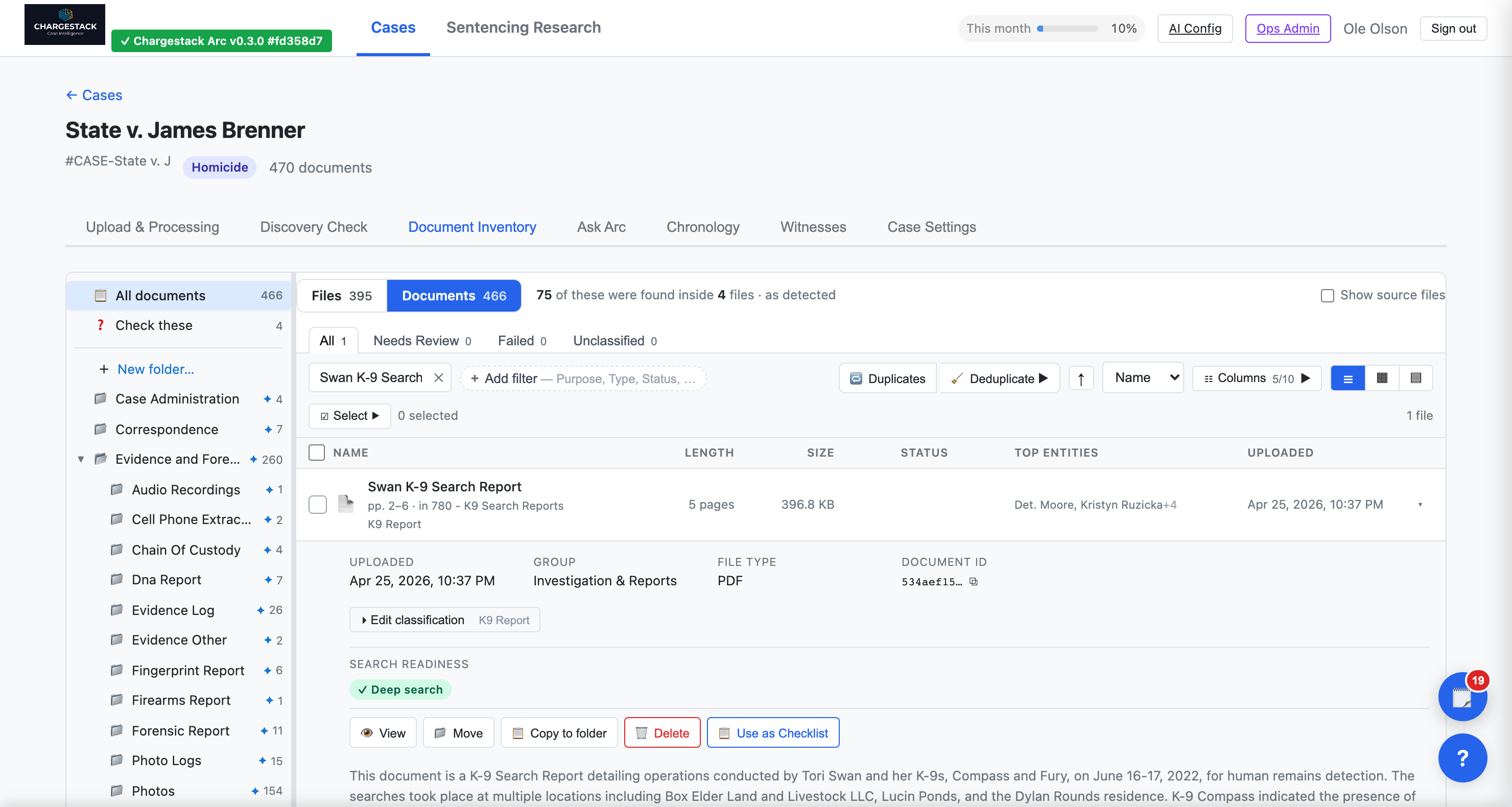
Task: Click the Chargestack logo
Action: point(64,24)
